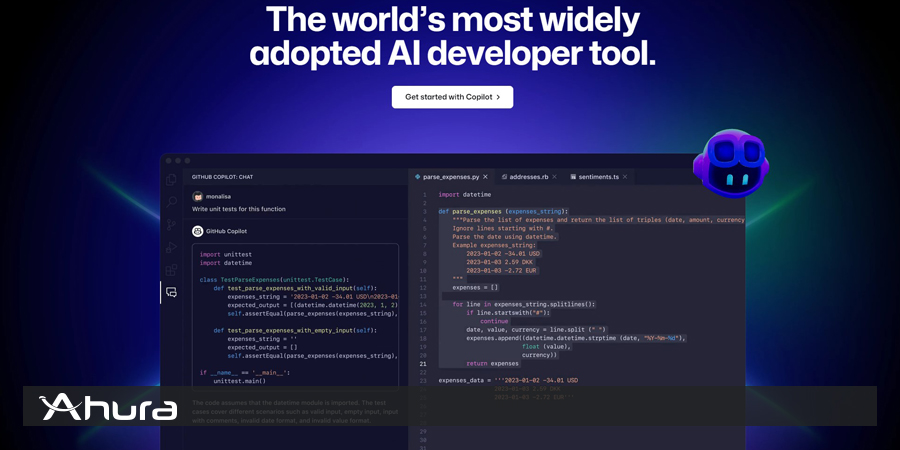This screenshot has width=900, height=450.
Task: Click the if __name__ == '__main__' line
Action: pyautogui.click(x=245, y=373)
